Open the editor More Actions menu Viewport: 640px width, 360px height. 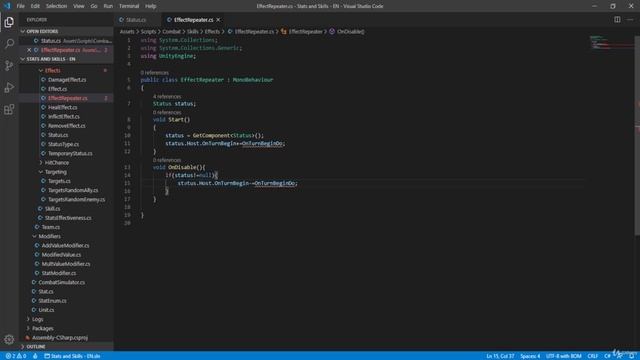coord(630,20)
